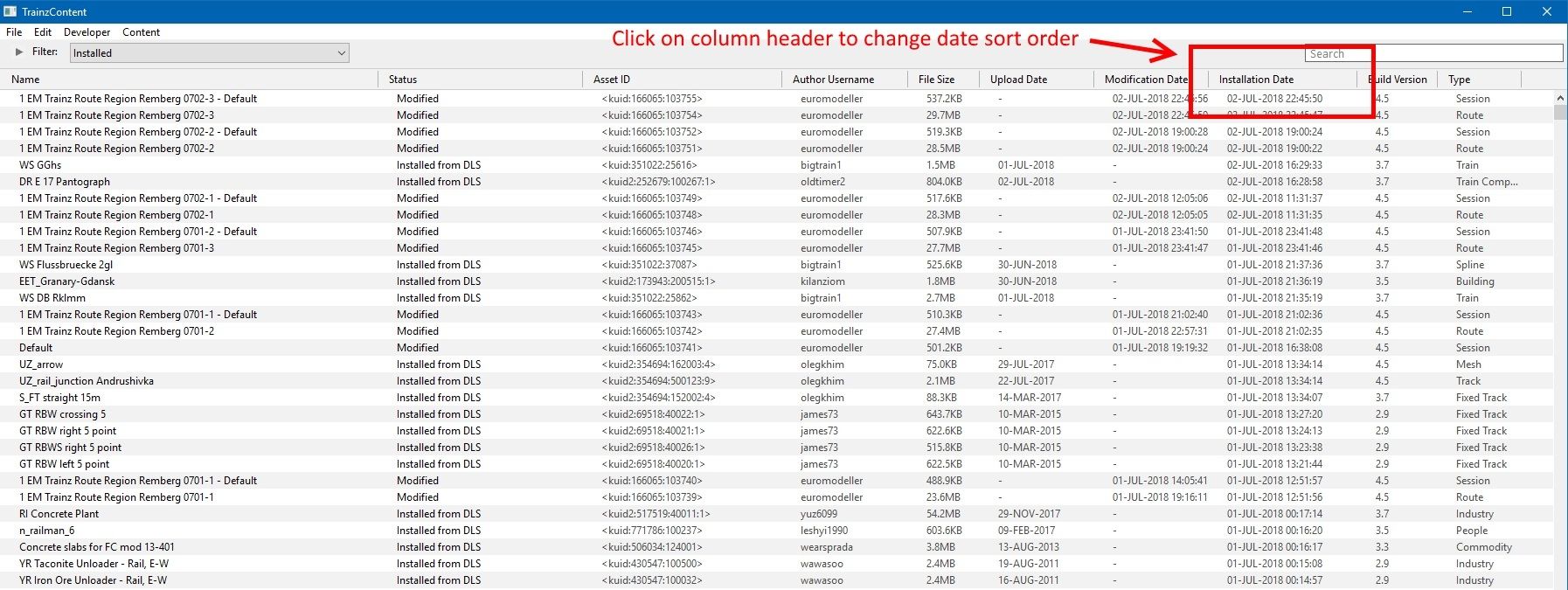Open the Content menu

tap(141, 32)
